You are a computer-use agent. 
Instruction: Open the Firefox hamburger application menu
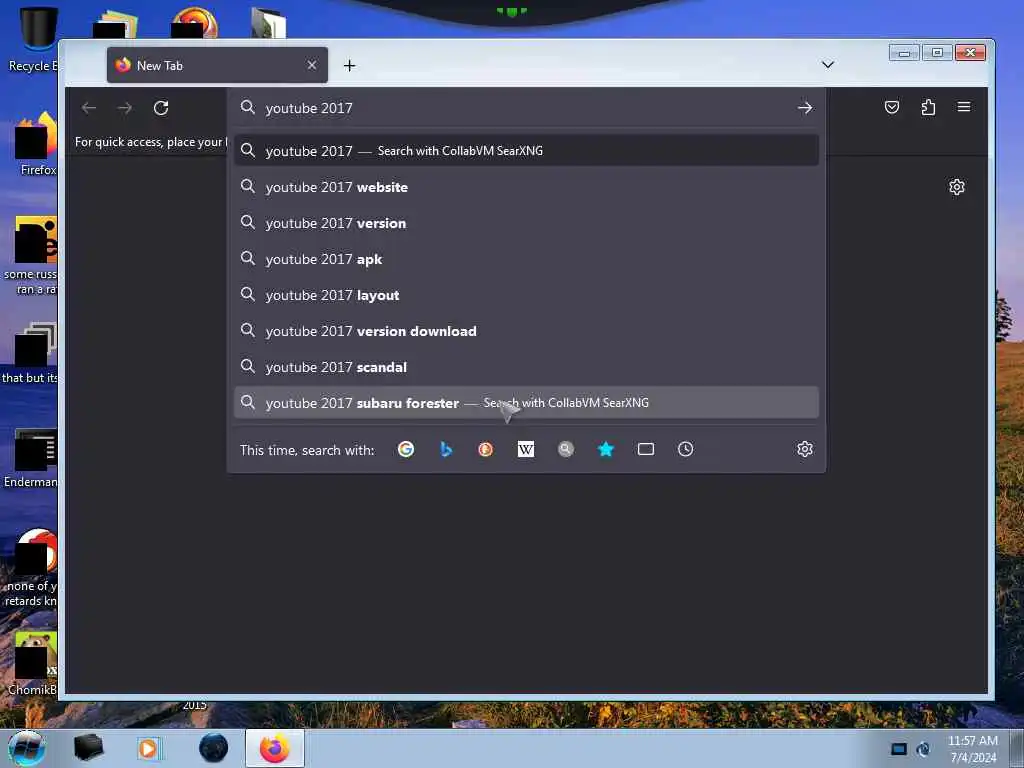[964, 107]
